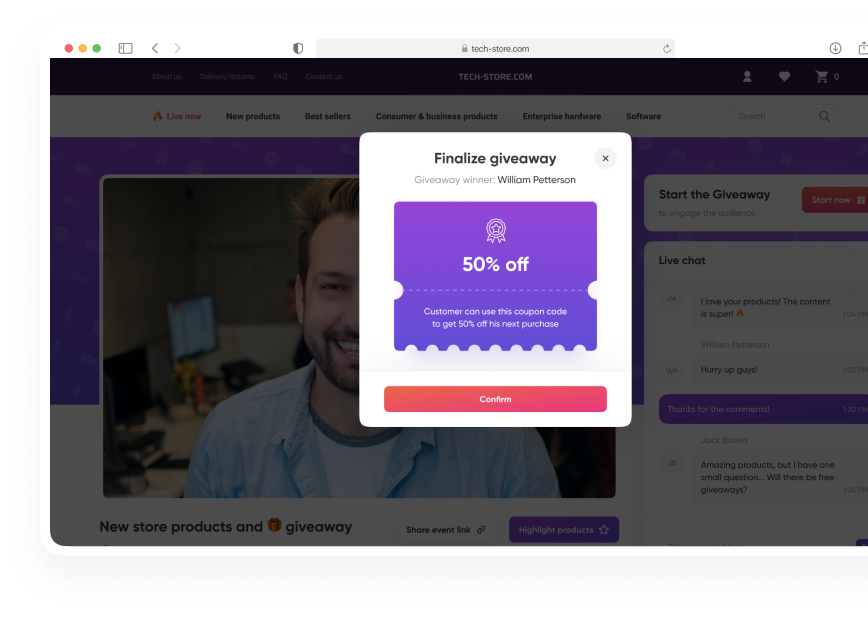The image size is (868, 617).
Task: Click the search magnifier icon
Action: 824,116
